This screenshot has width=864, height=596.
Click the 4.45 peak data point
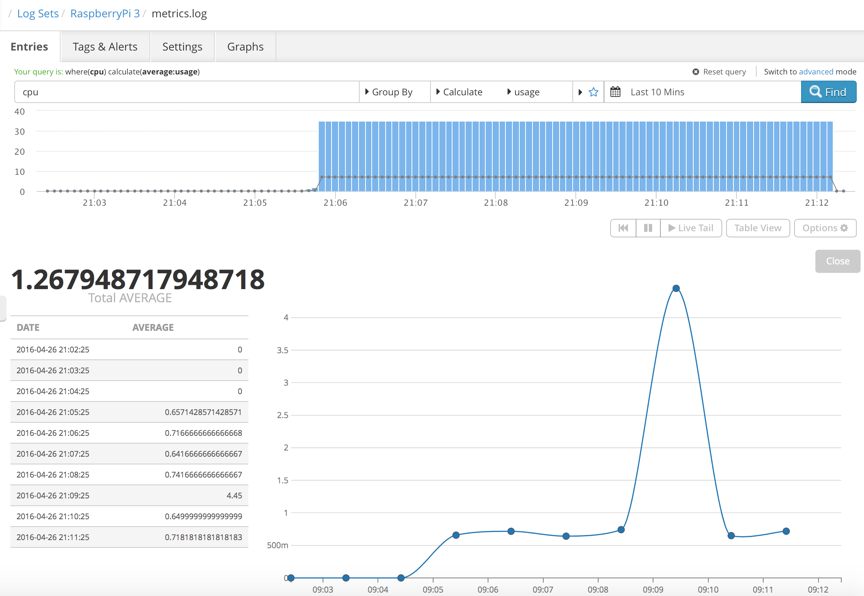676,289
